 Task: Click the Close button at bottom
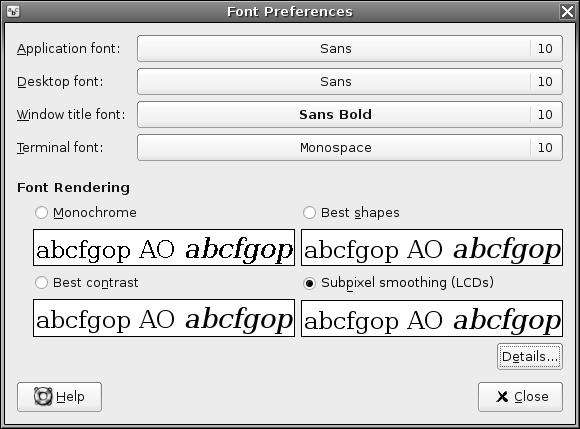(520, 397)
